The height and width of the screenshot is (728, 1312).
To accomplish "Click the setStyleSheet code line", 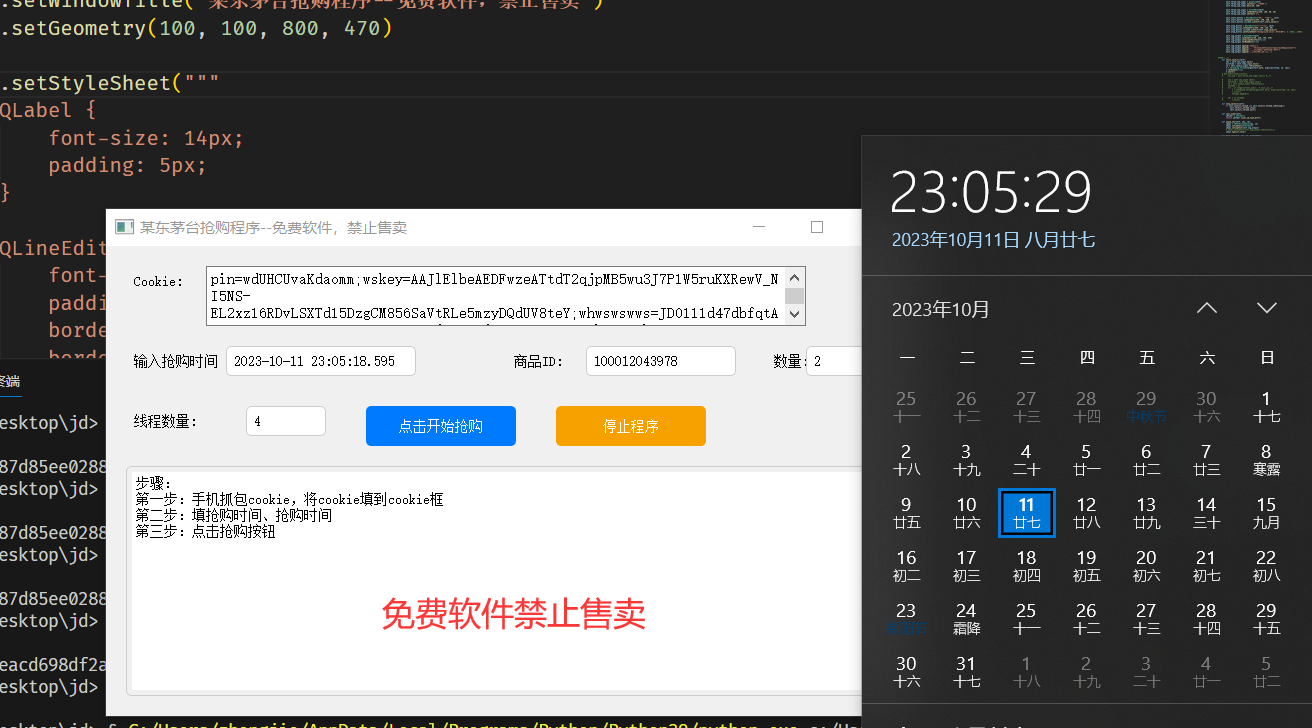I will 109,83.
